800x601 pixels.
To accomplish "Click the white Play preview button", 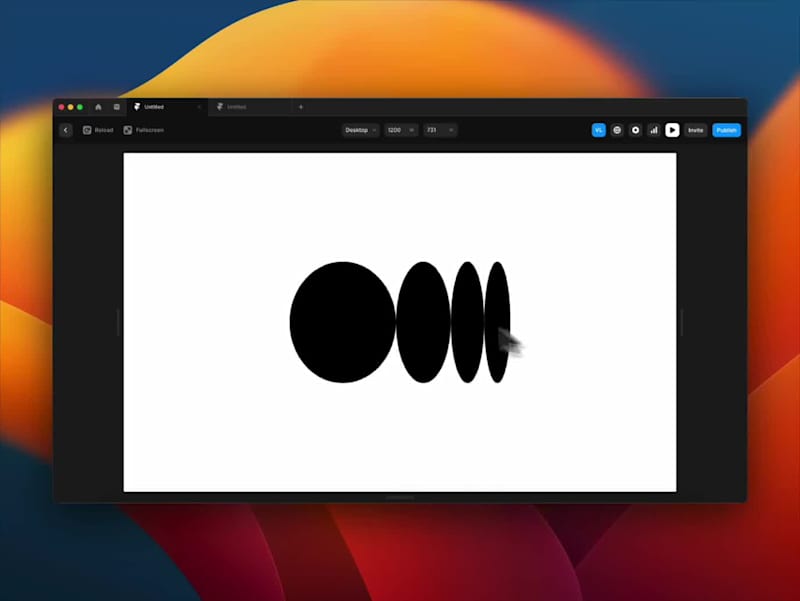I will (672, 130).
